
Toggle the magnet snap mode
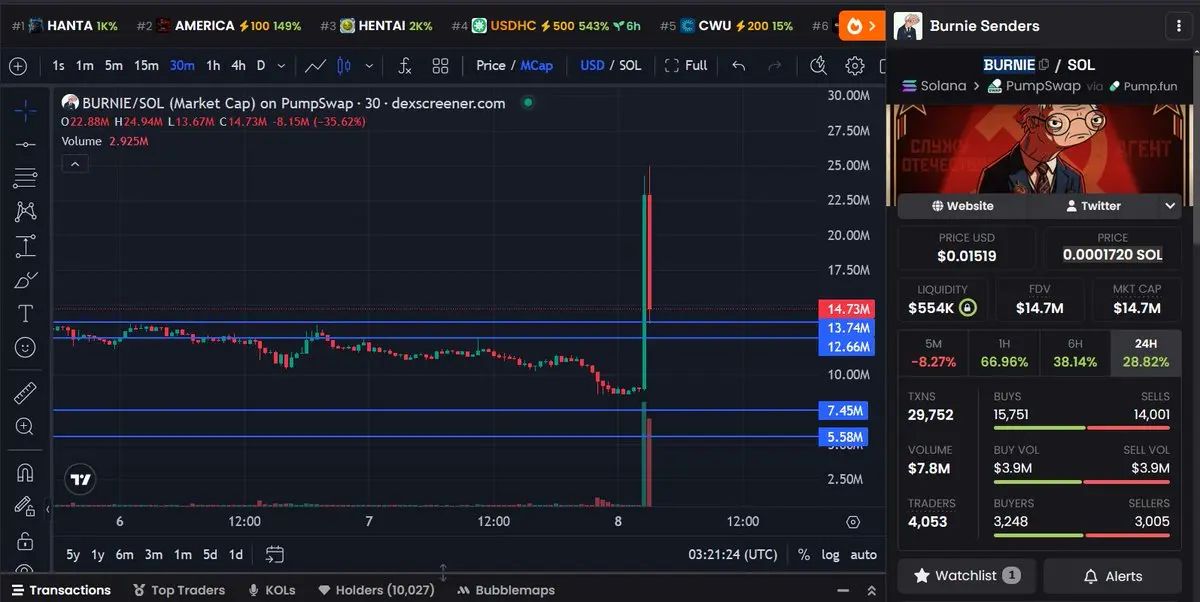point(25,472)
